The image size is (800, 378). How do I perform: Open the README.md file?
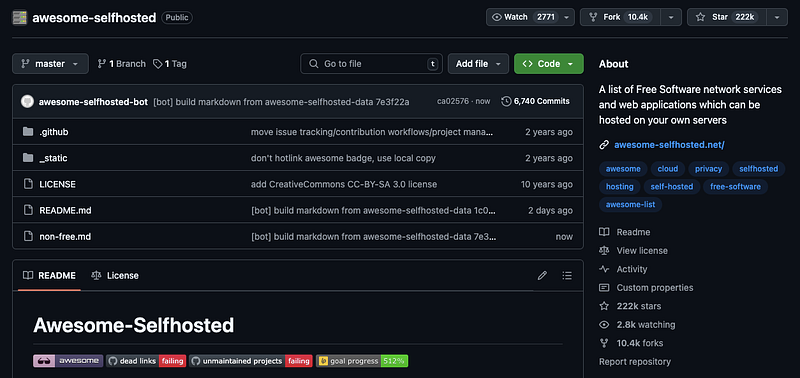coord(65,210)
